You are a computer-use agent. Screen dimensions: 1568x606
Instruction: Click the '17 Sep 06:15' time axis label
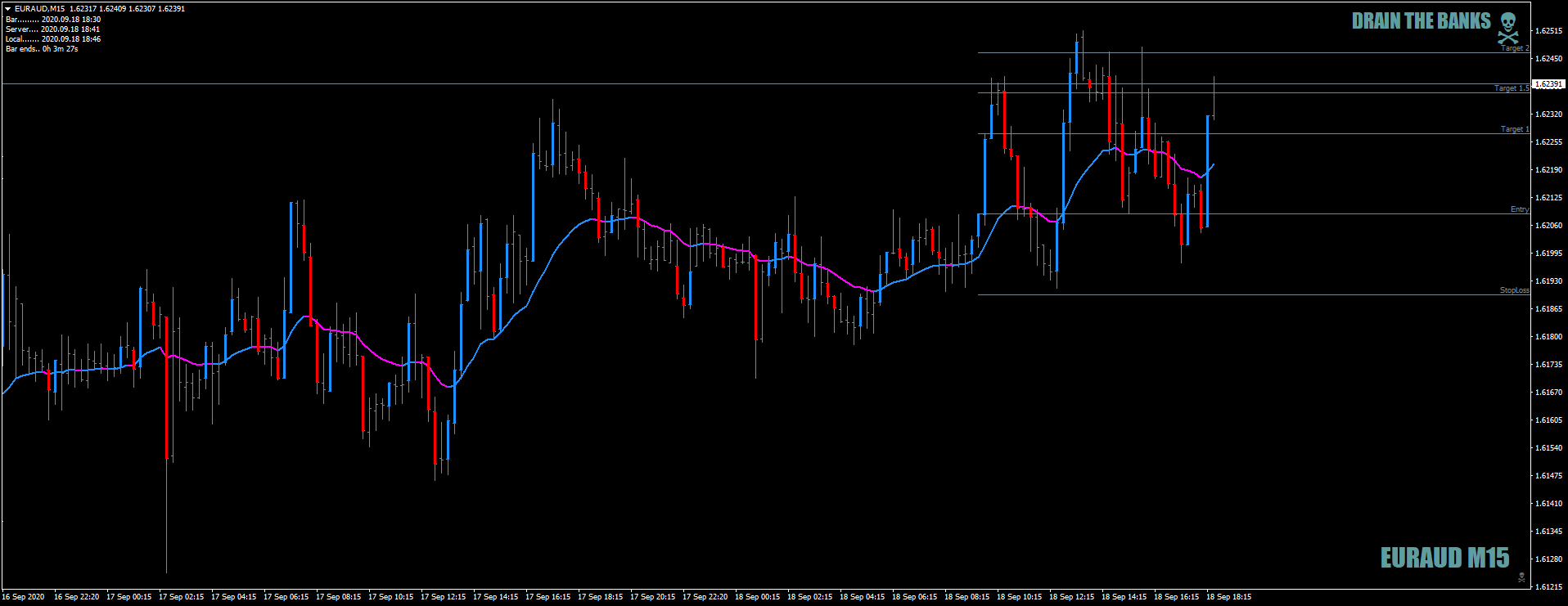tap(286, 597)
